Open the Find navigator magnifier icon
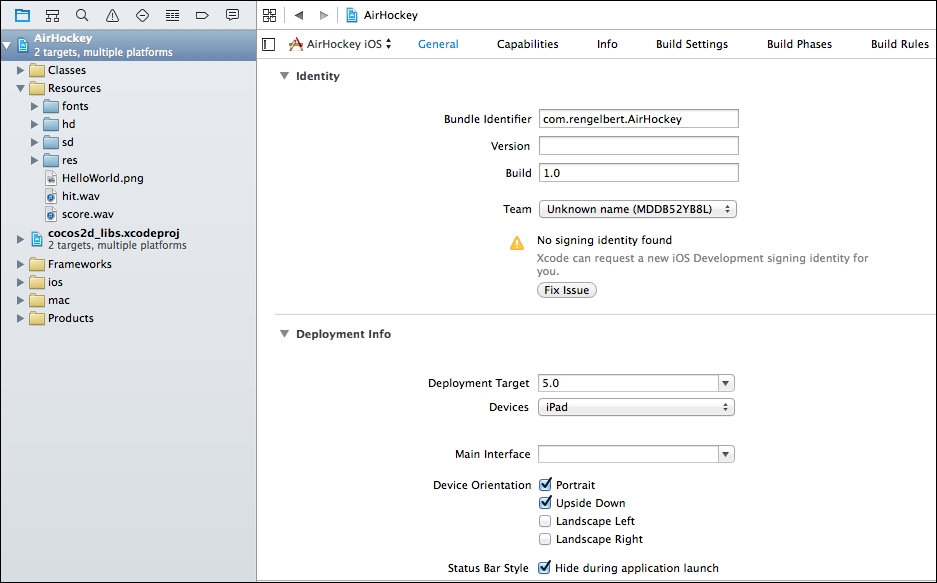 click(x=82, y=16)
